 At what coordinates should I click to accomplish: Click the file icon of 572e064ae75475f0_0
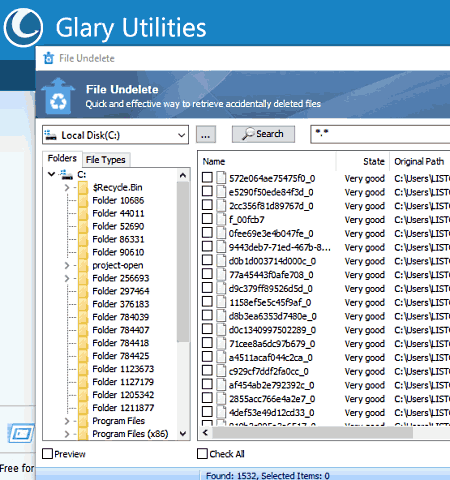point(221,178)
